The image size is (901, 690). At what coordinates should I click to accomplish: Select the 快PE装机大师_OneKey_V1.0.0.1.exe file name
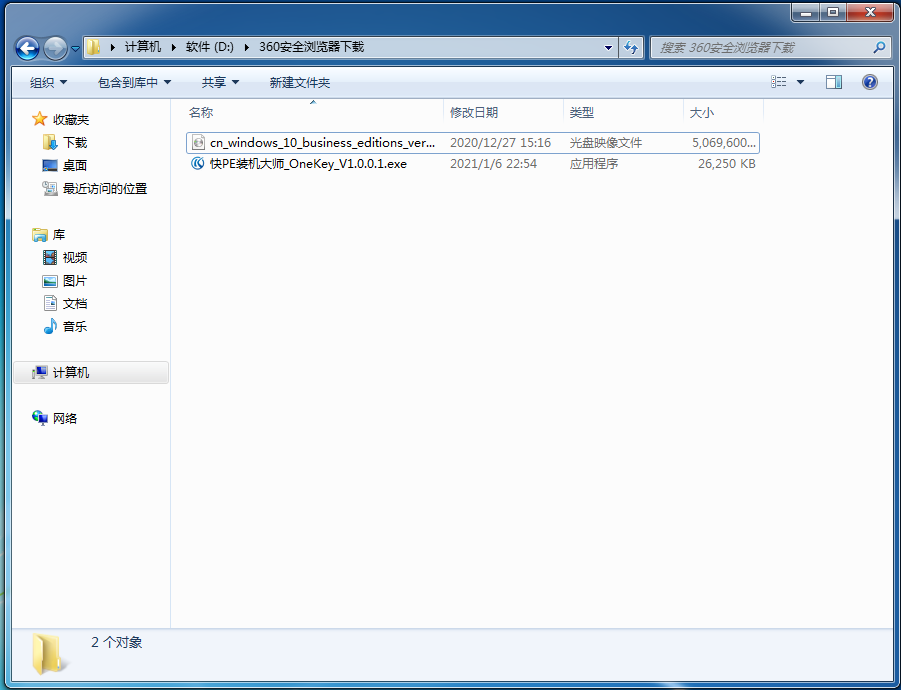point(308,164)
